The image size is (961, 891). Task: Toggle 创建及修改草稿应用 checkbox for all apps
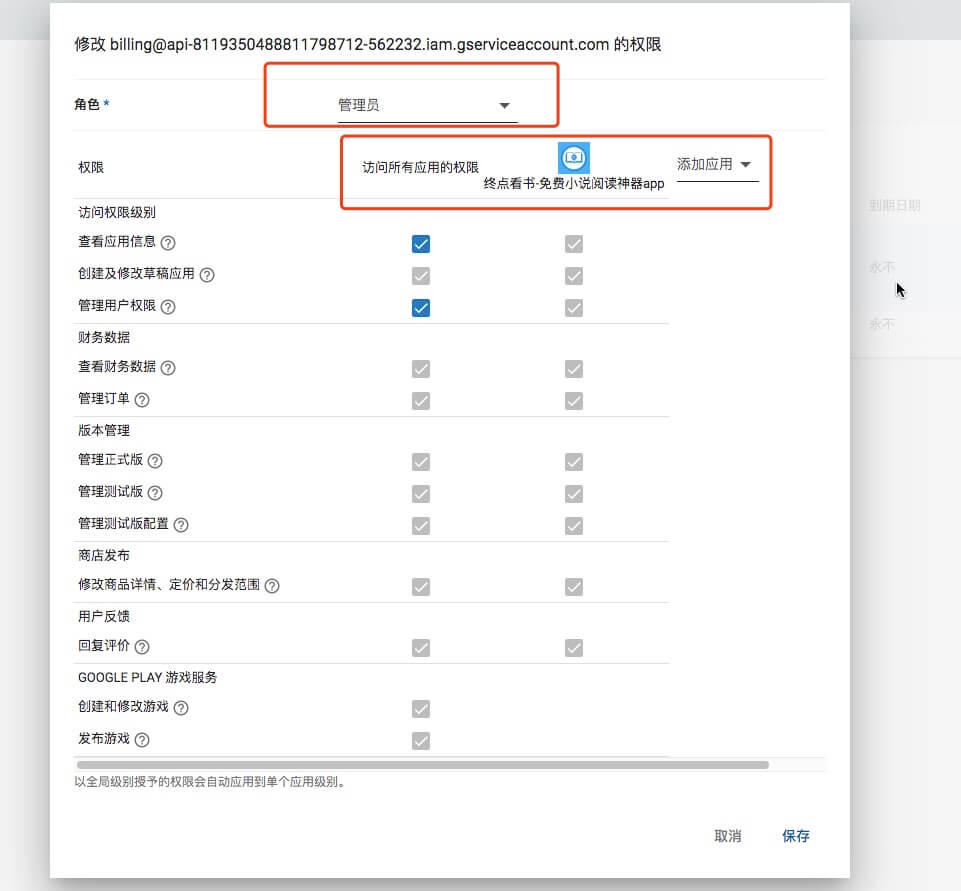coord(421,276)
